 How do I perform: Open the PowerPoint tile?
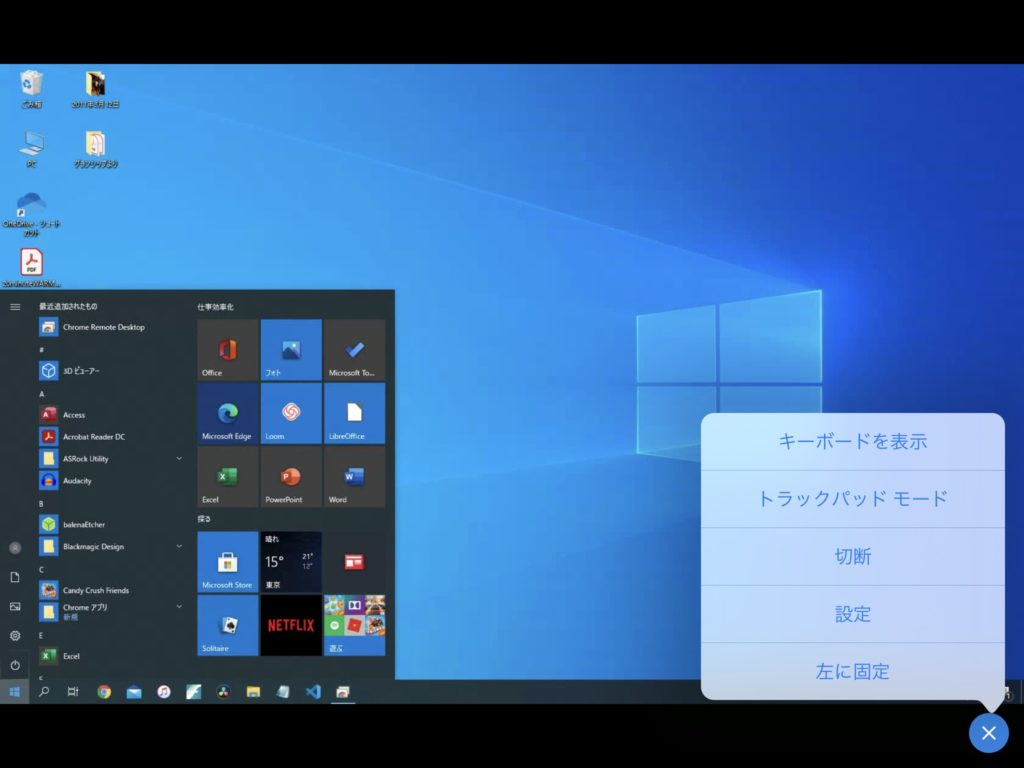pyautogui.click(x=291, y=476)
